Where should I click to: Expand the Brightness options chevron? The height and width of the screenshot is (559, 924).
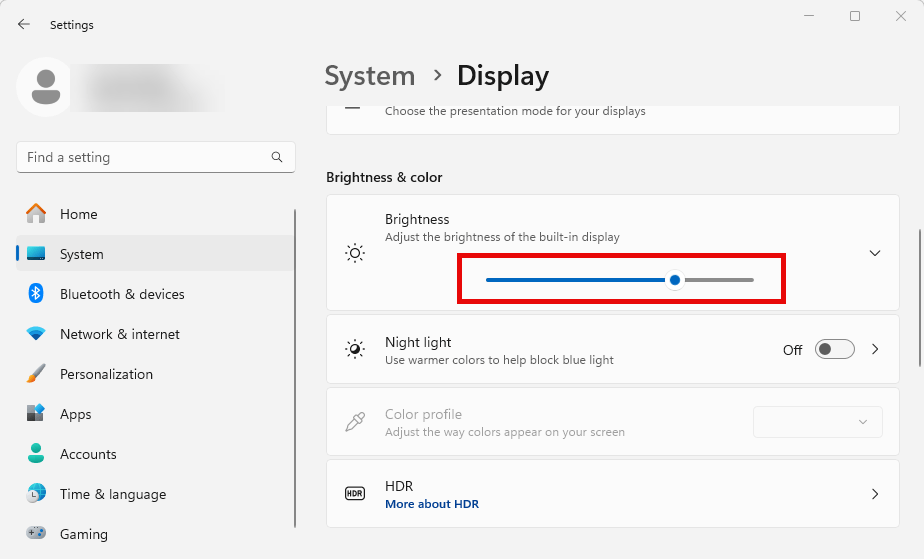tap(875, 253)
